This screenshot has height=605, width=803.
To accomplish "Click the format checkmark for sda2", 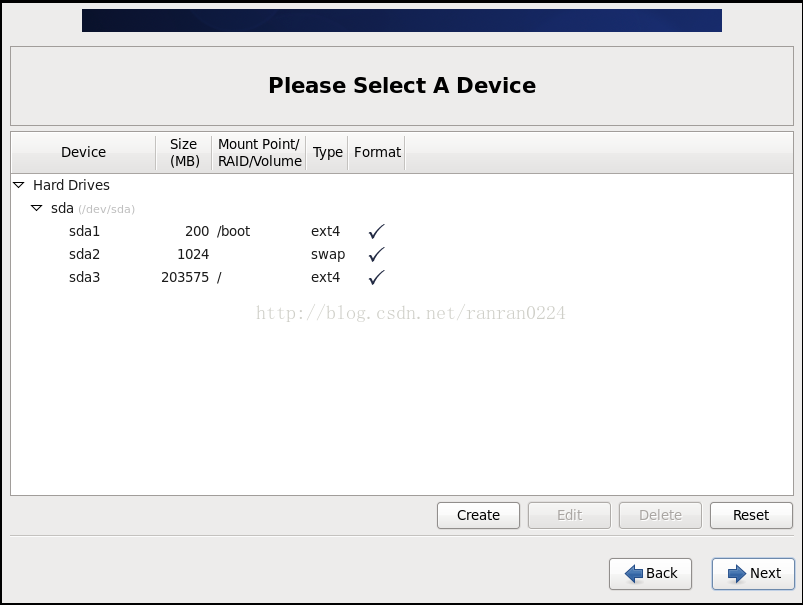I will [376, 254].
